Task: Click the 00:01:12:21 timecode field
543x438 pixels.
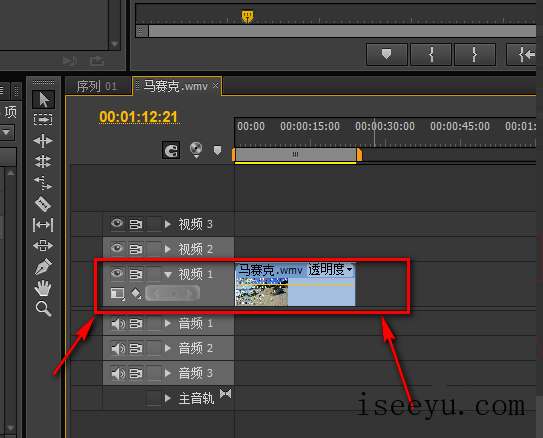Action: coord(138,117)
